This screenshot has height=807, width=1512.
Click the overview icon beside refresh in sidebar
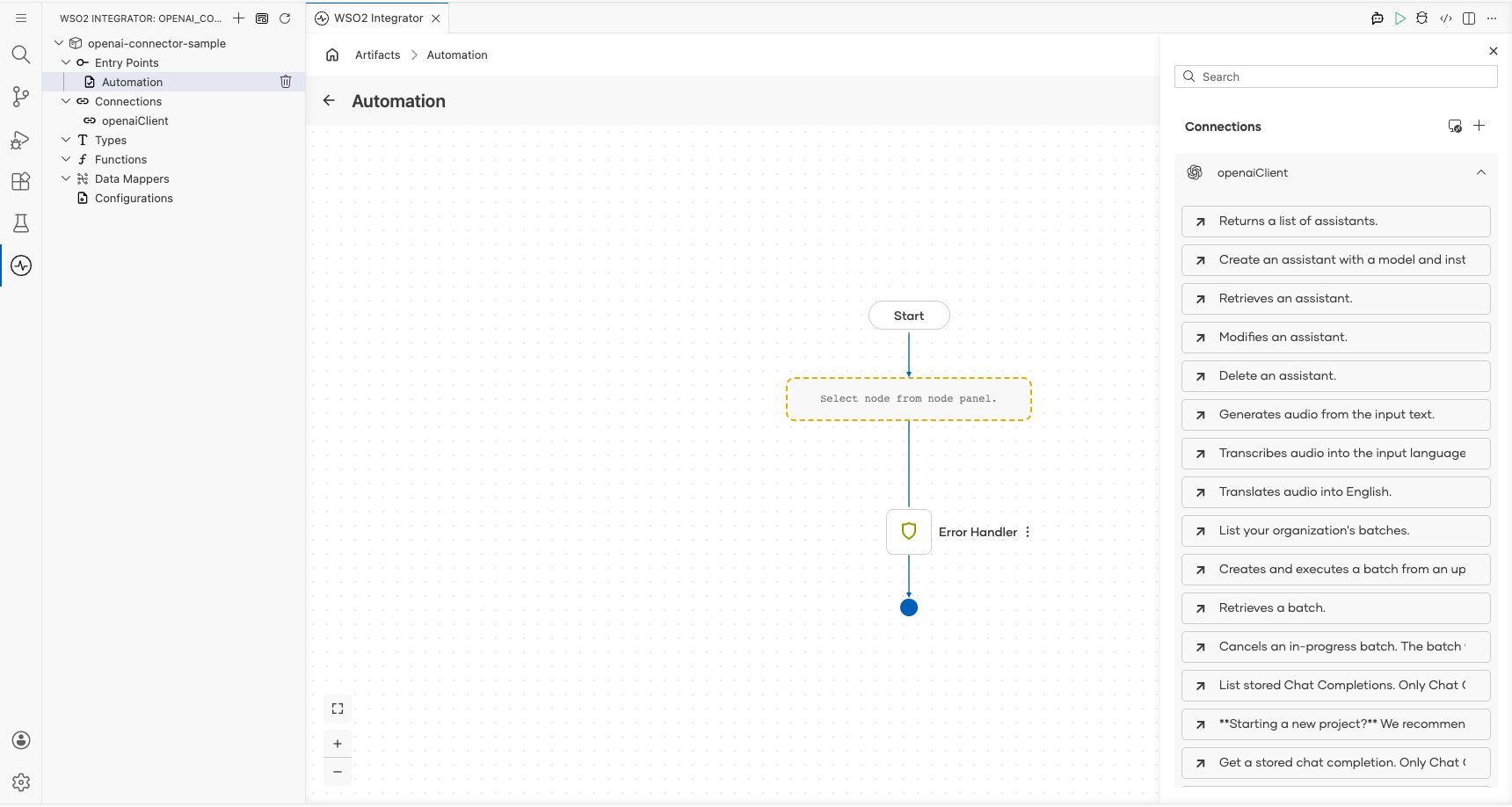coord(262,18)
